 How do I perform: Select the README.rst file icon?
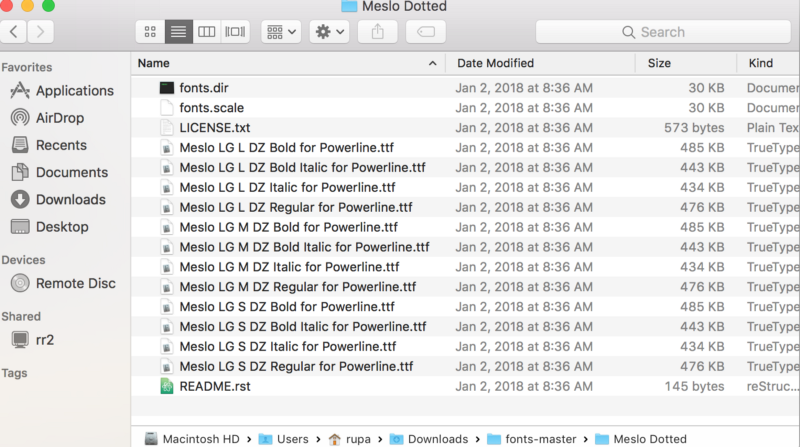(x=167, y=386)
